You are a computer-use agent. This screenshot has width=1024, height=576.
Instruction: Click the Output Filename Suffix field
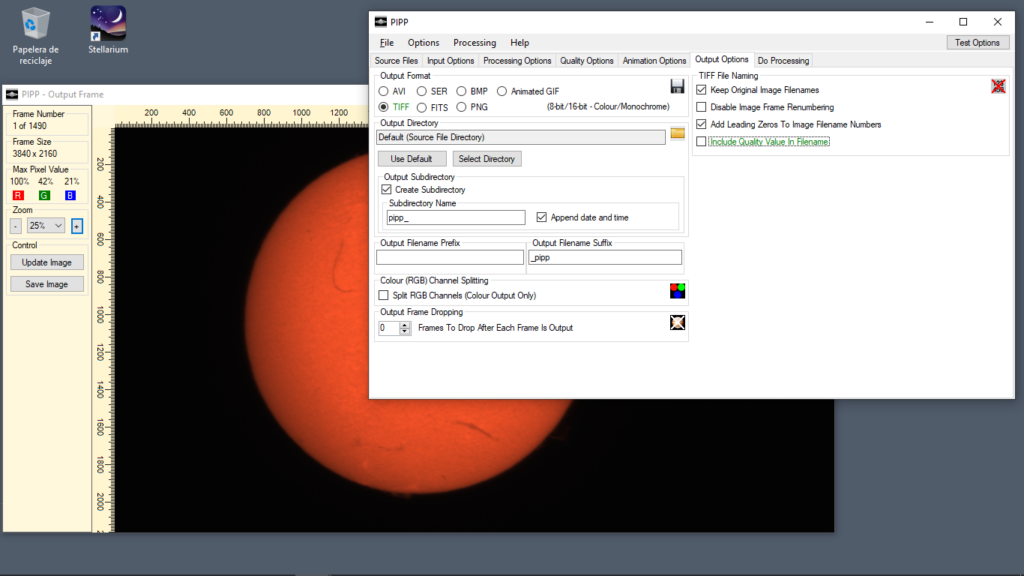[605, 257]
